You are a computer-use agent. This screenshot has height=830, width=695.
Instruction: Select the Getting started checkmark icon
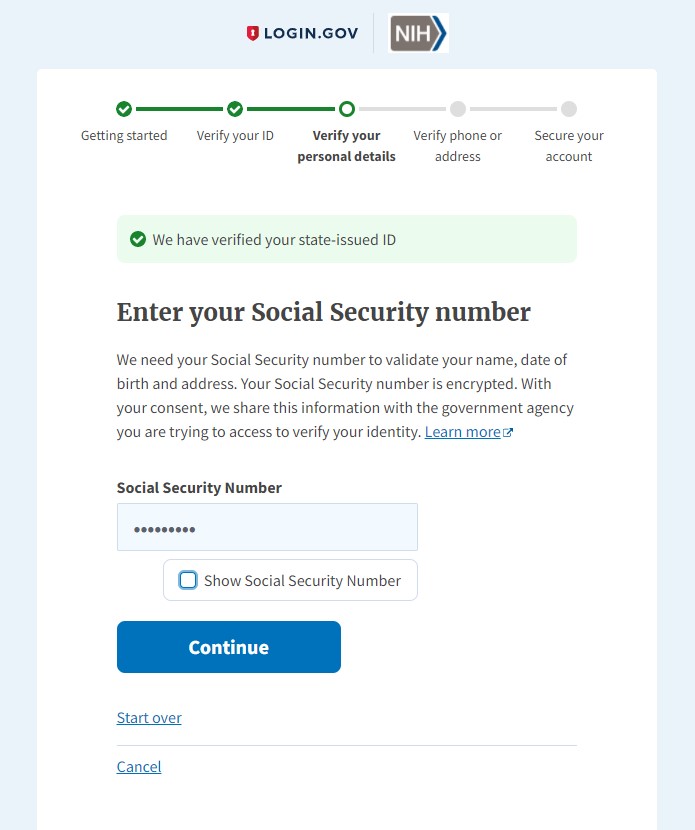124,109
